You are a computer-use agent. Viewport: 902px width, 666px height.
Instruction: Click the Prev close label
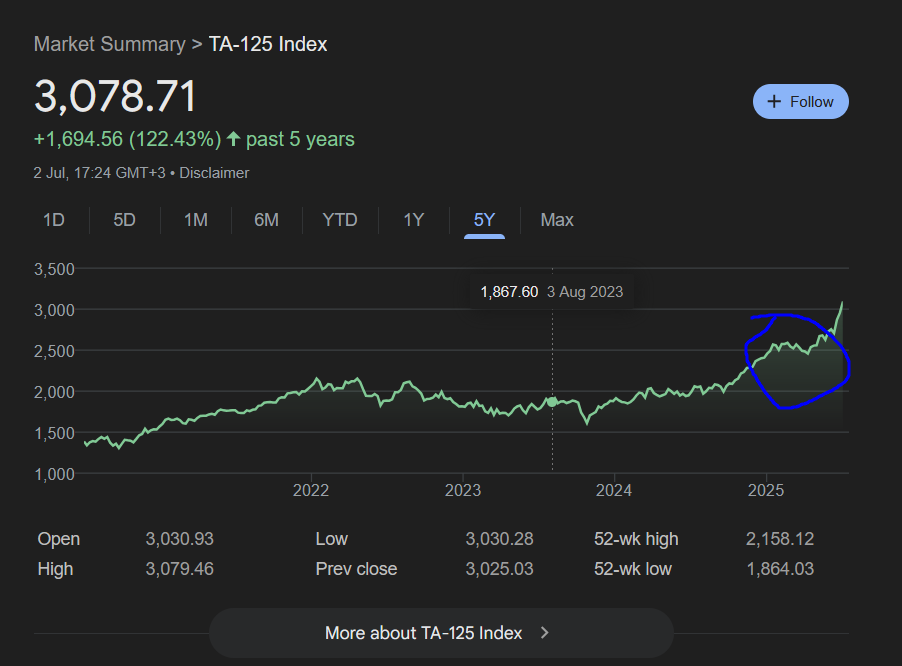[356, 569]
